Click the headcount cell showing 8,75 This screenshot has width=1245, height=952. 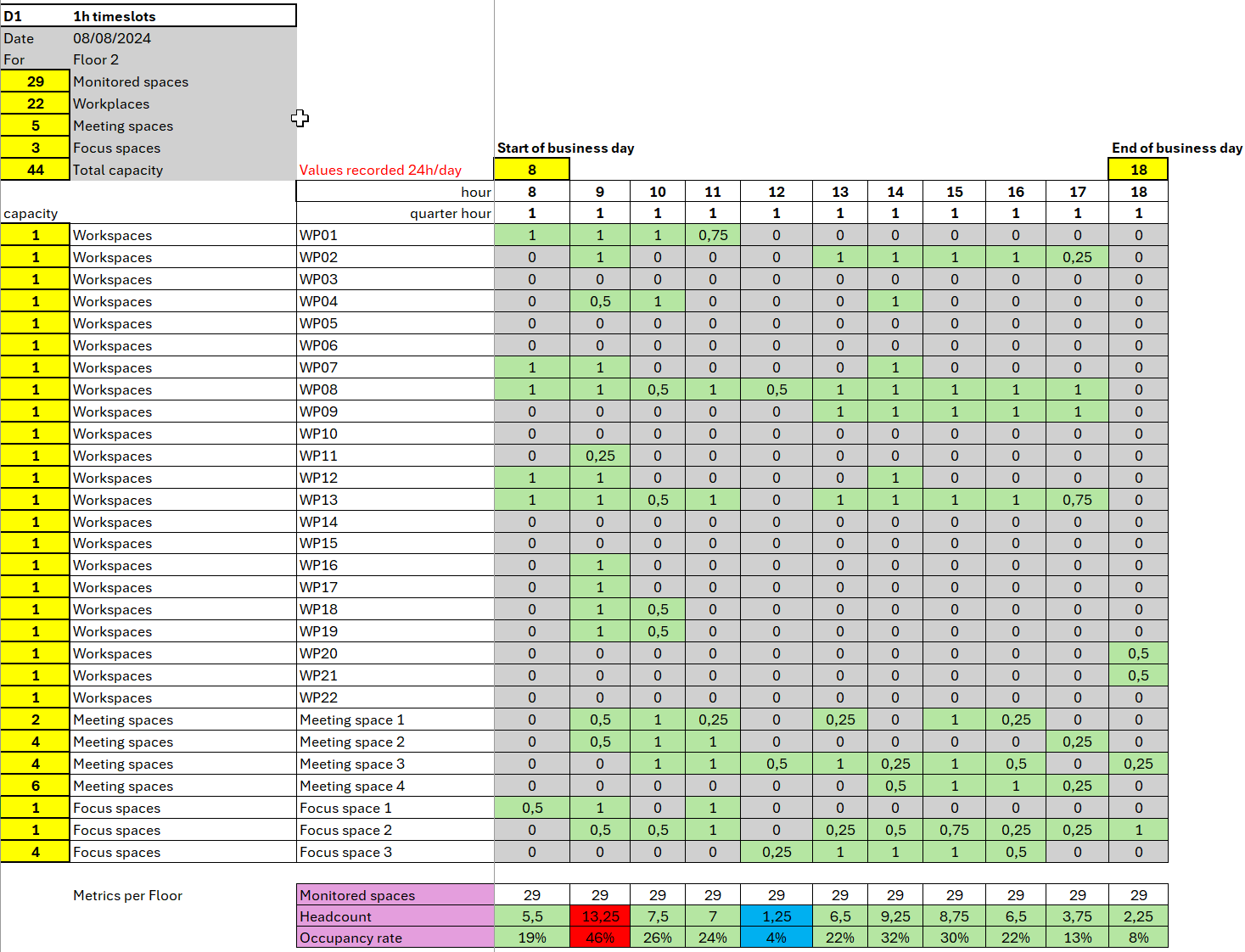pos(955,916)
